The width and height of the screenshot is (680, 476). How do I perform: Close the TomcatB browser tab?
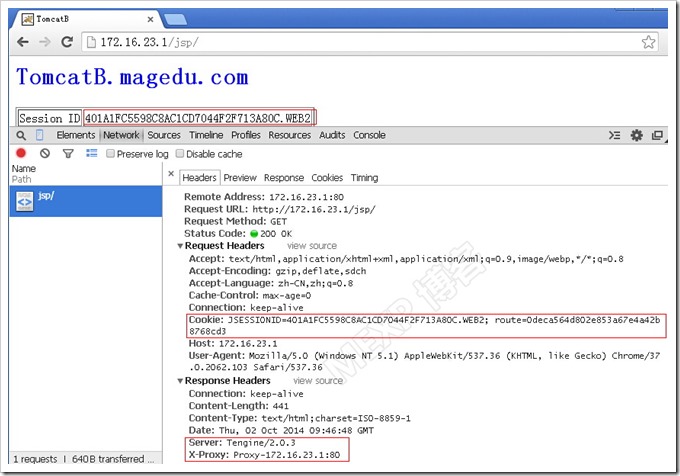click(x=150, y=20)
